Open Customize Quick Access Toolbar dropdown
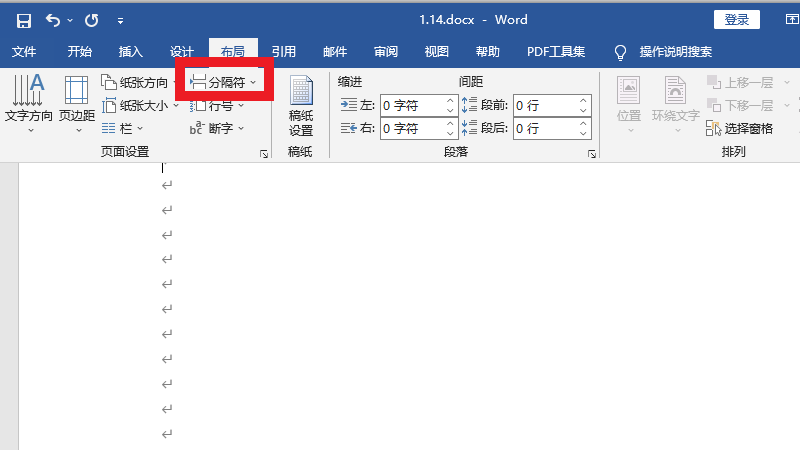Screen dimensions: 800x450 tap(120, 21)
